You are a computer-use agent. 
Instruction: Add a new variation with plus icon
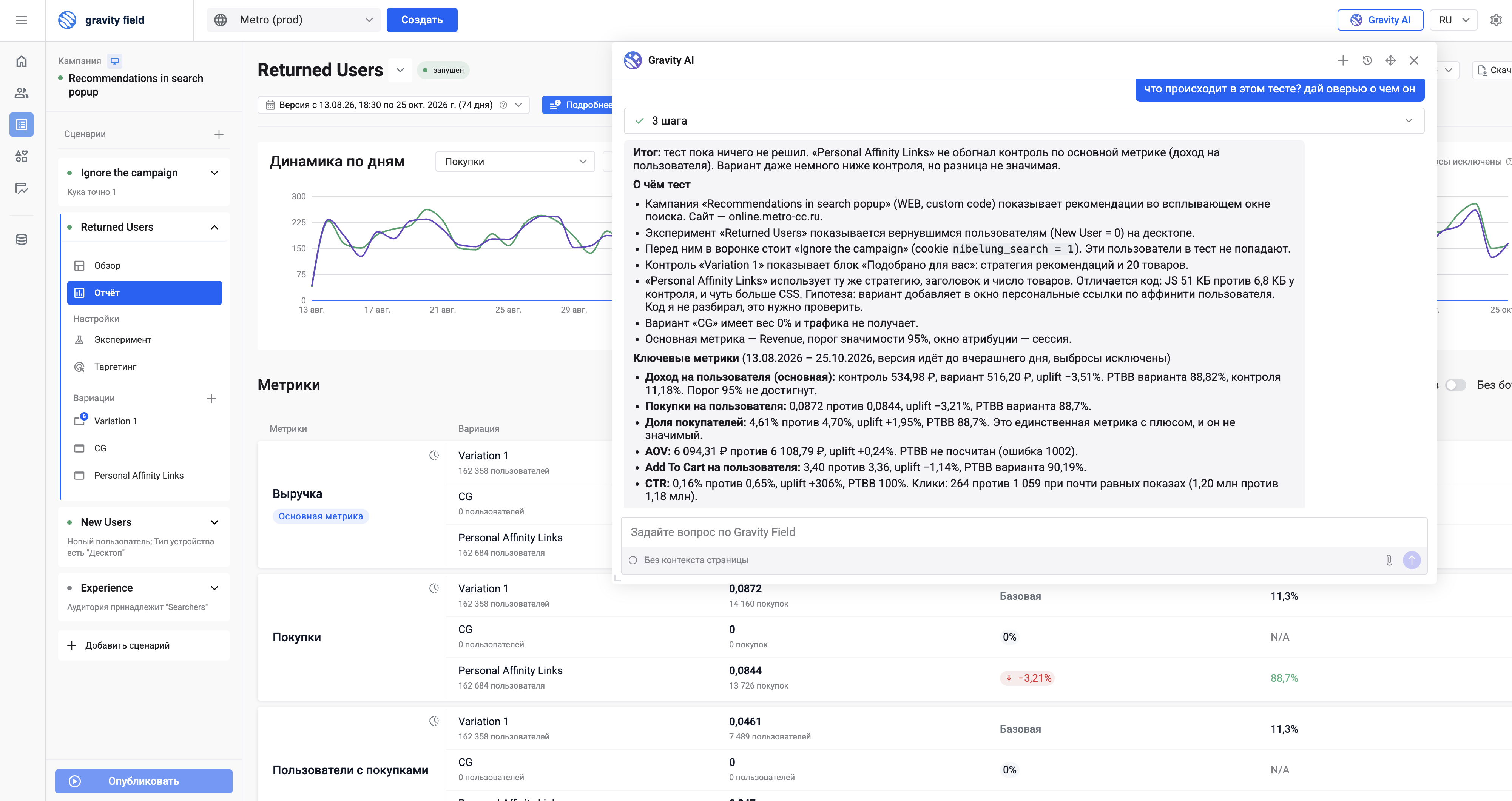click(x=211, y=399)
